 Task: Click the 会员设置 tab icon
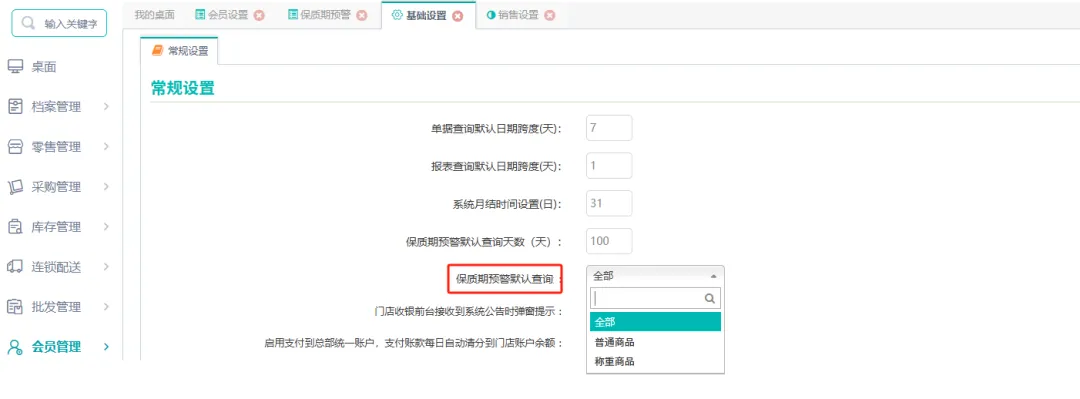200,15
